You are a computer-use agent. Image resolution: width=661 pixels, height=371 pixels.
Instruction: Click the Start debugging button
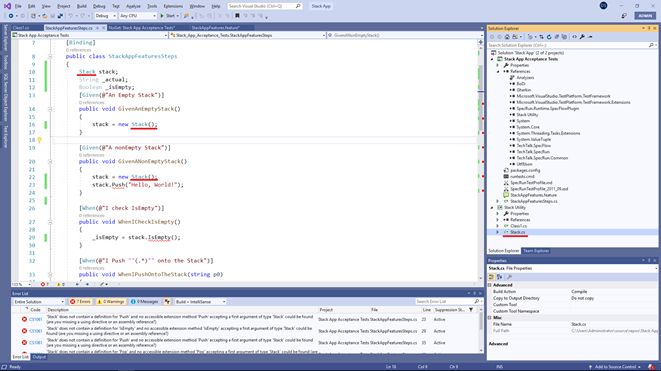[169, 16]
